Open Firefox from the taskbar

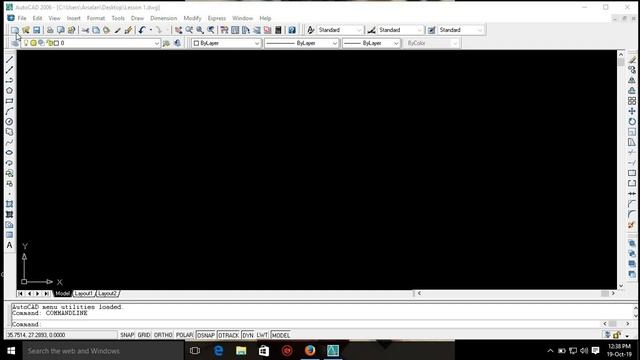(310, 350)
